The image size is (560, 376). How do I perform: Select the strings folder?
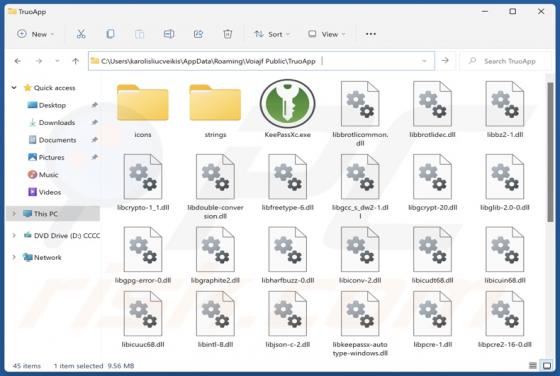[215, 103]
